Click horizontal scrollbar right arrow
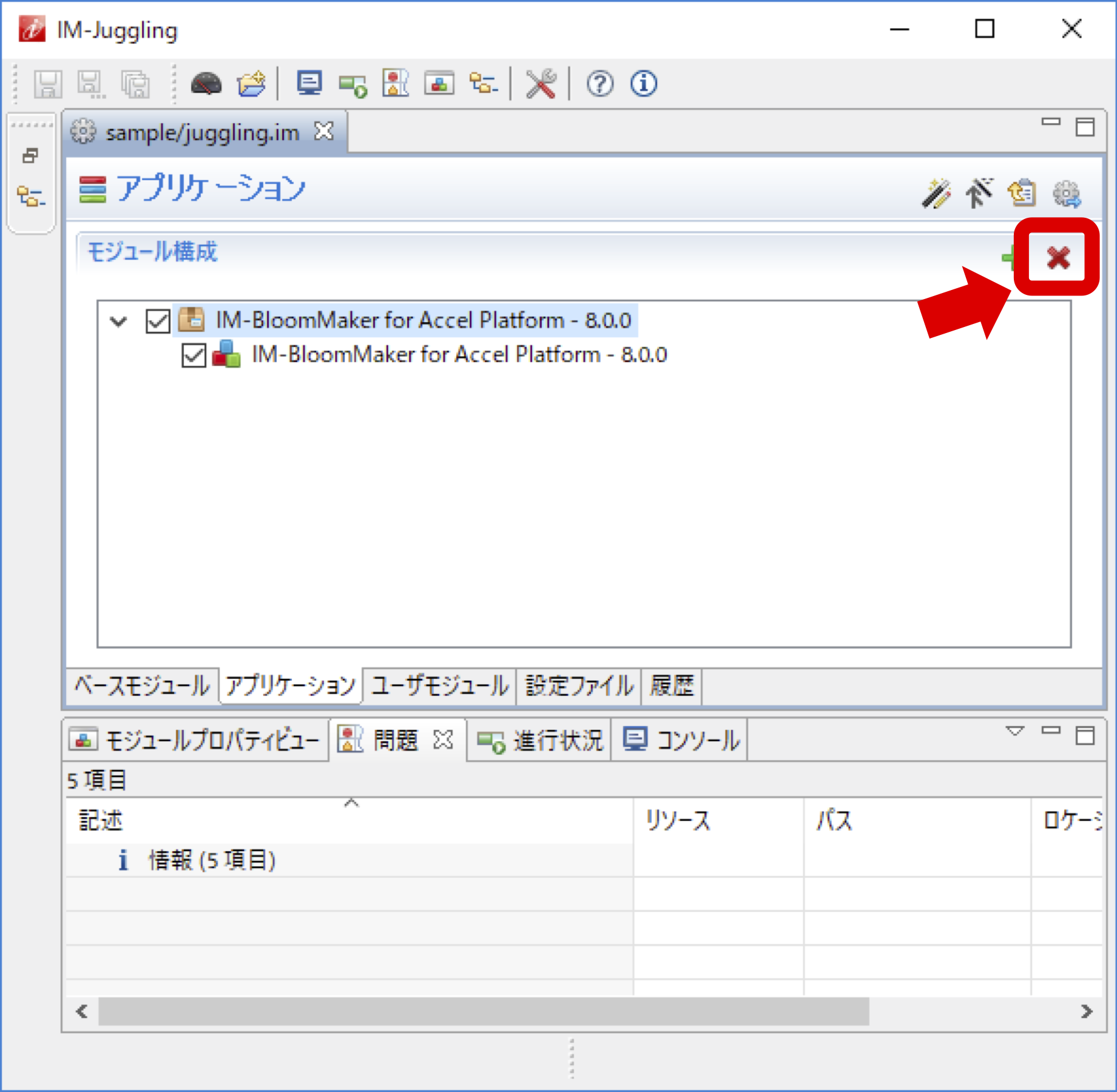The image size is (1117, 1092). [1086, 1011]
